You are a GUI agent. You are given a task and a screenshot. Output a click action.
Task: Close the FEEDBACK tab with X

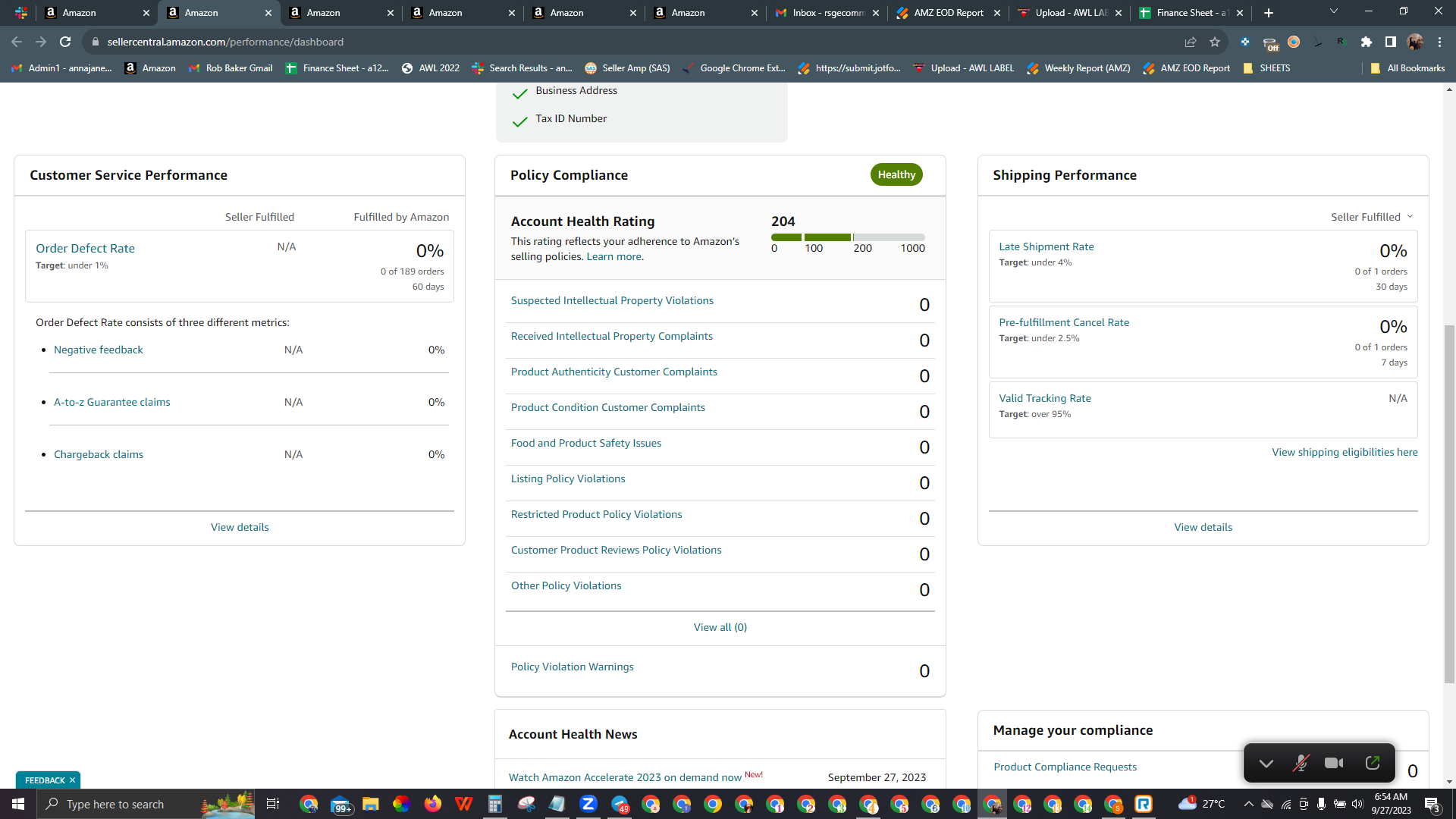72,780
